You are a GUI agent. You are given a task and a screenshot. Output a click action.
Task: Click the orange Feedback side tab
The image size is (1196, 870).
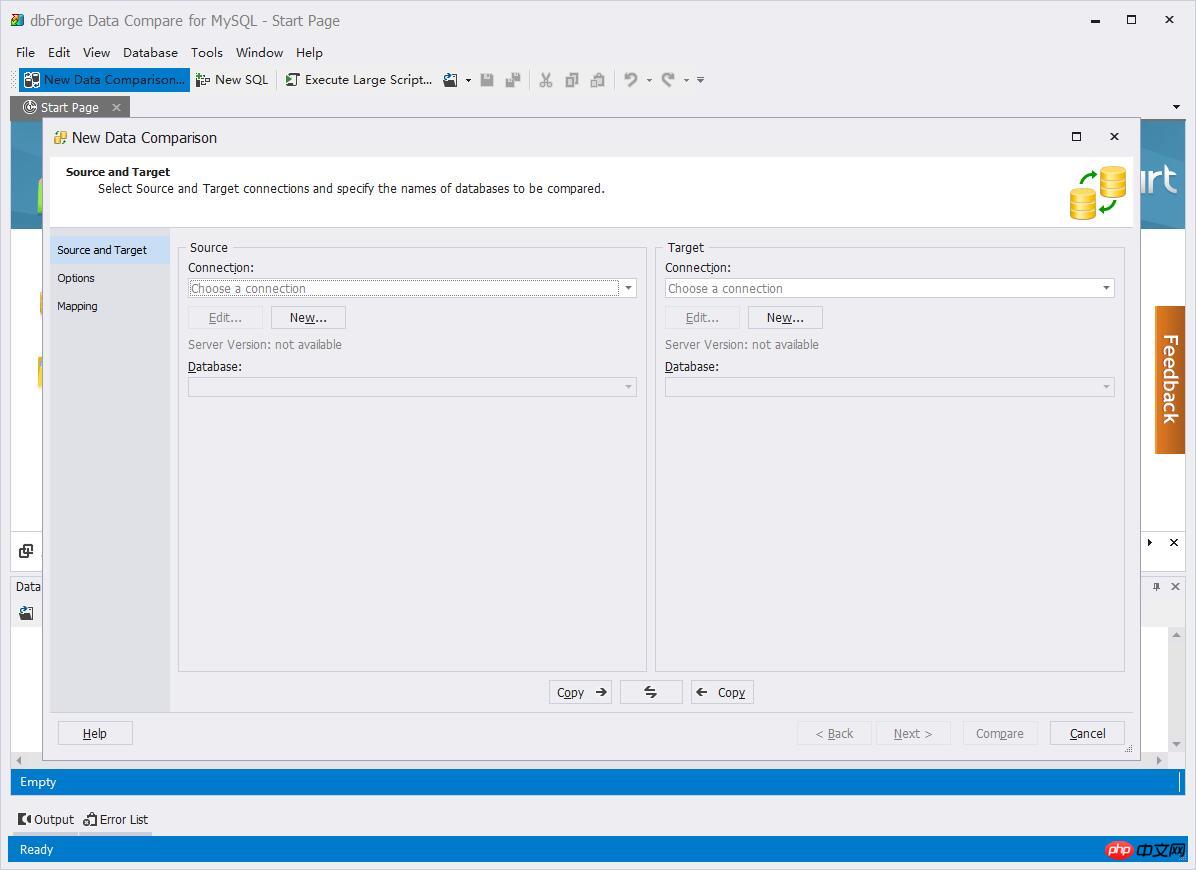coord(1170,379)
